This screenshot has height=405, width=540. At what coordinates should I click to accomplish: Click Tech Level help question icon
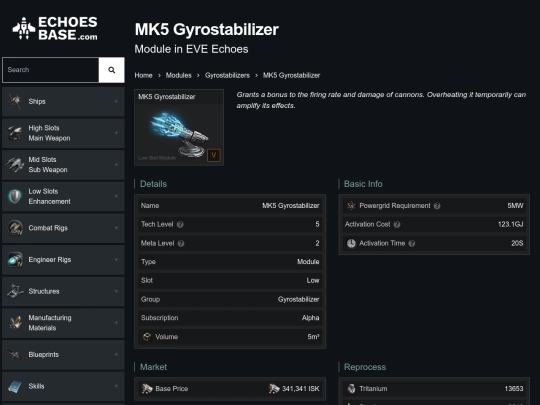[x=180, y=225]
